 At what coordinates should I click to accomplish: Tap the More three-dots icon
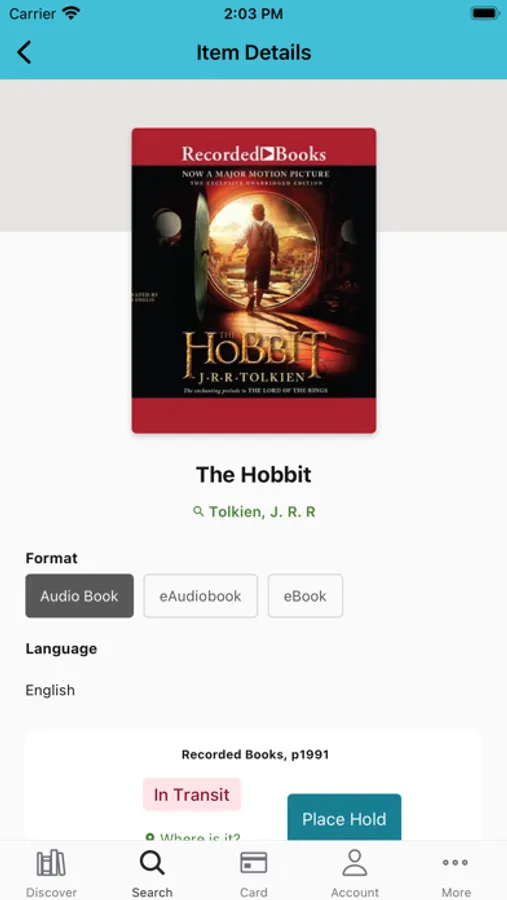coord(455,862)
